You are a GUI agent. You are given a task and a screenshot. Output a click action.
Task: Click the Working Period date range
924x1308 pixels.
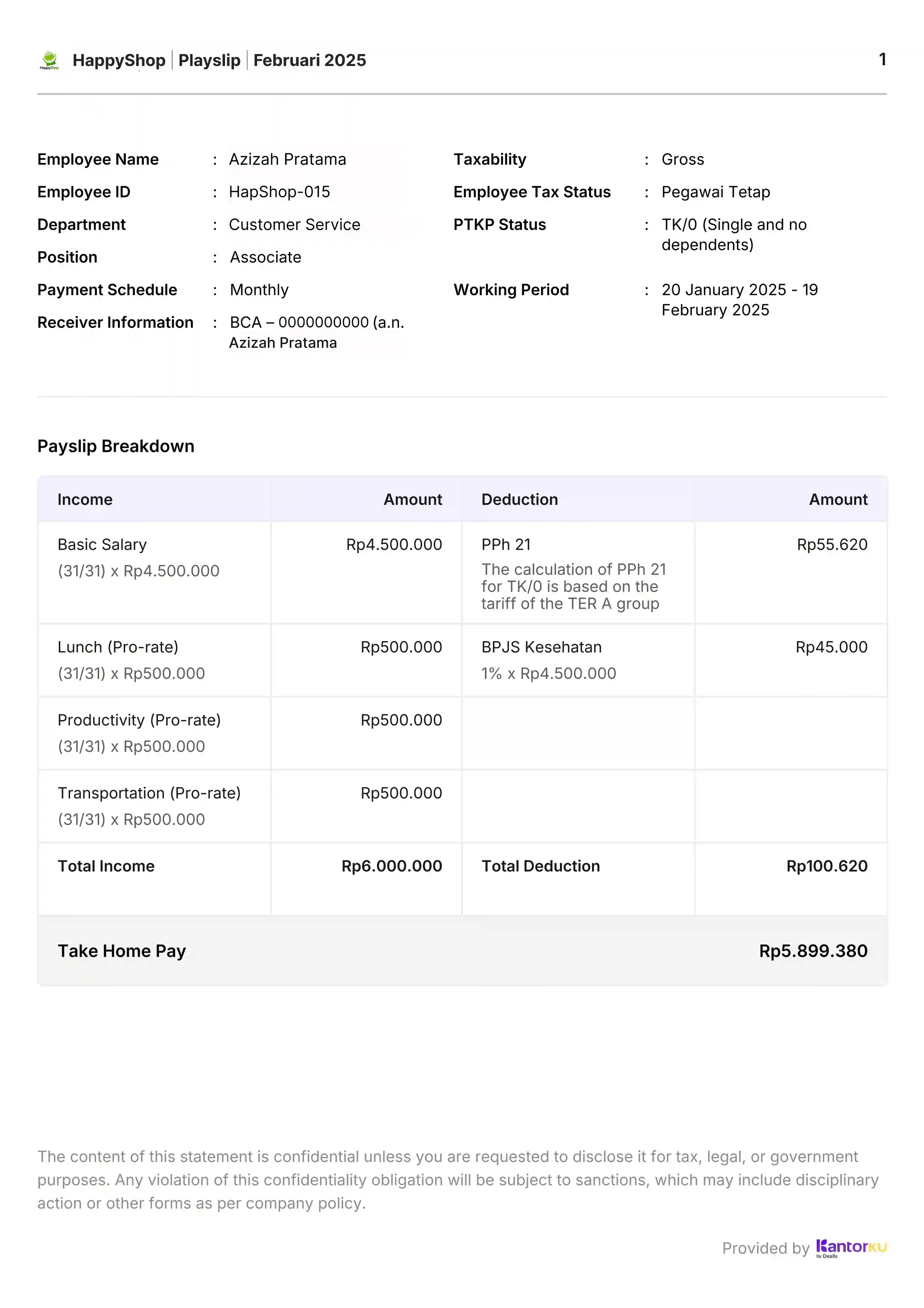tap(739, 300)
